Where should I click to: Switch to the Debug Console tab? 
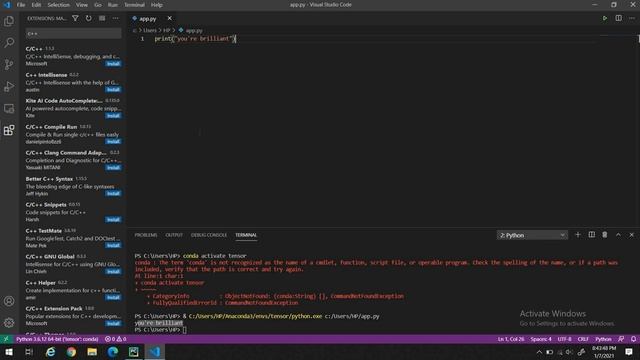pyautogui.click(x=209, y=235)
